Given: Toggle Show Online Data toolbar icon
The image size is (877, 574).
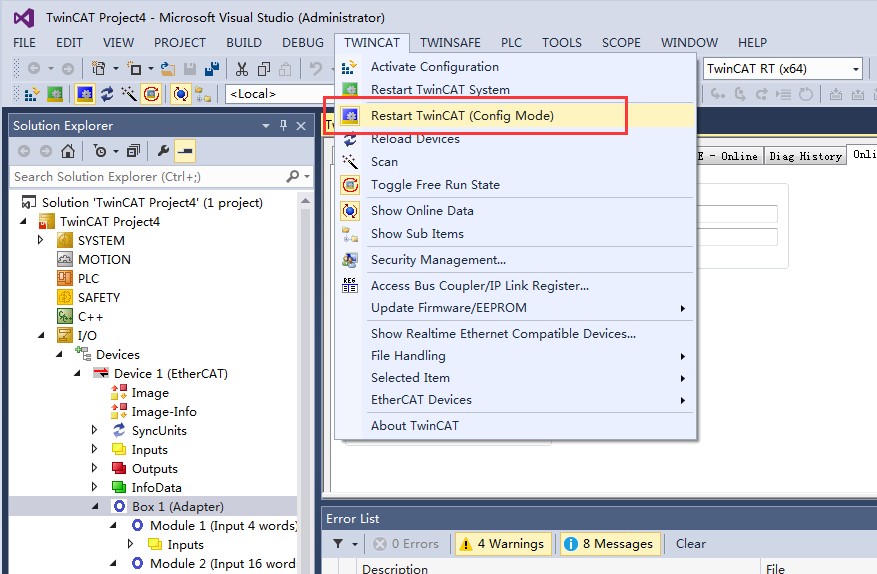Looking at the screenshot, I should [180, 94].
